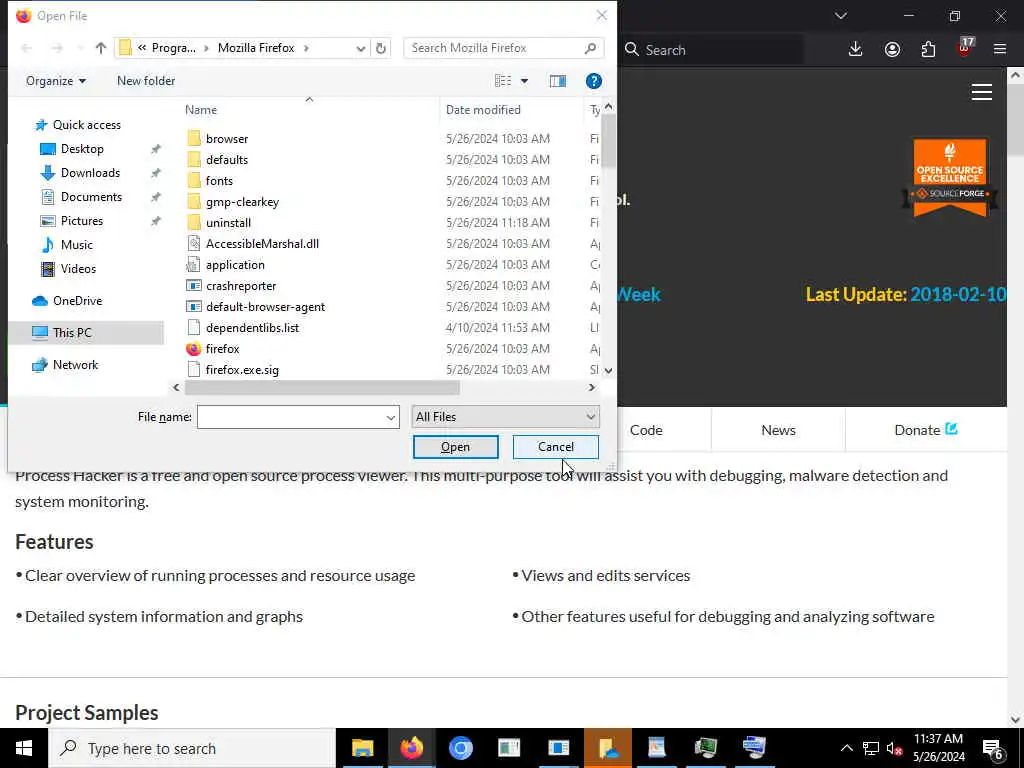Click the New folder button
The image size is (1024, 768).
[x=146, y=81]
